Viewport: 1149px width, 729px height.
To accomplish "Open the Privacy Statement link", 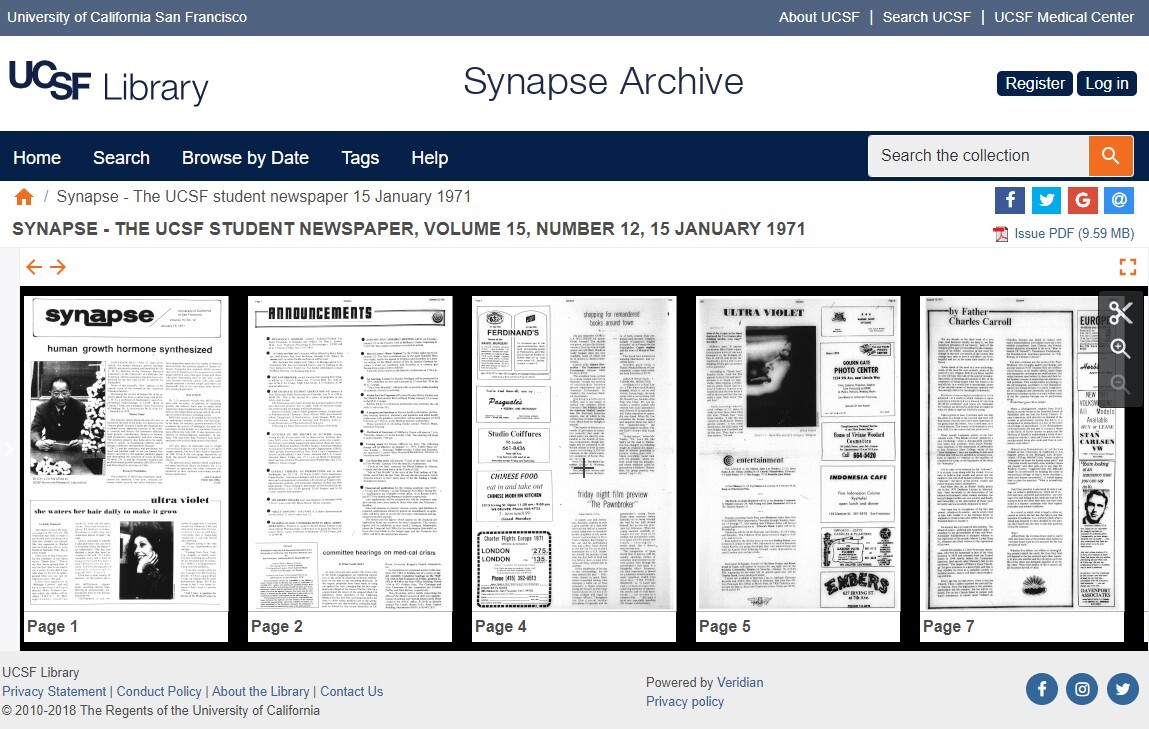I will (53, 691).
